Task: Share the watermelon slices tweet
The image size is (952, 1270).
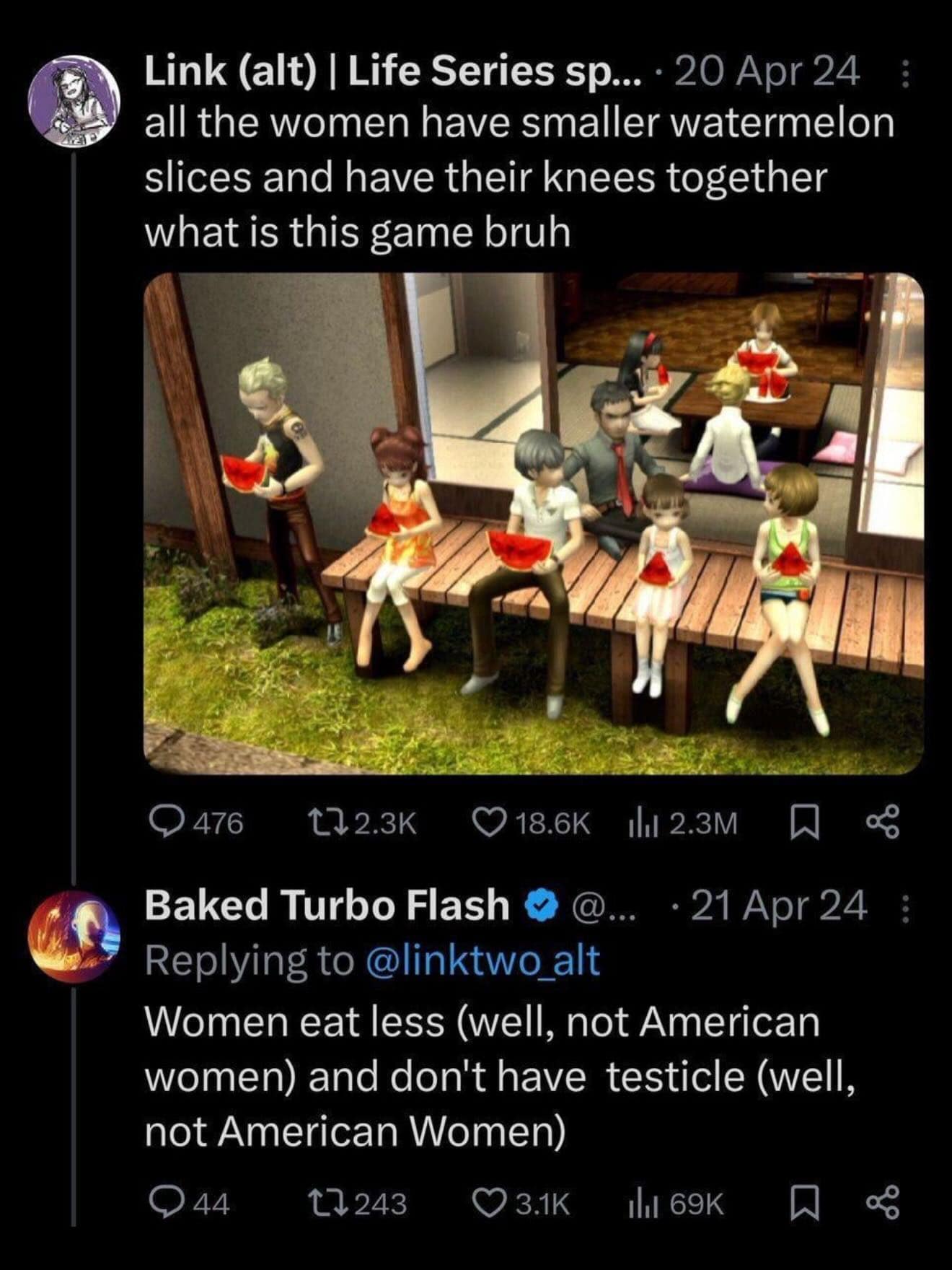Action: 883,823
